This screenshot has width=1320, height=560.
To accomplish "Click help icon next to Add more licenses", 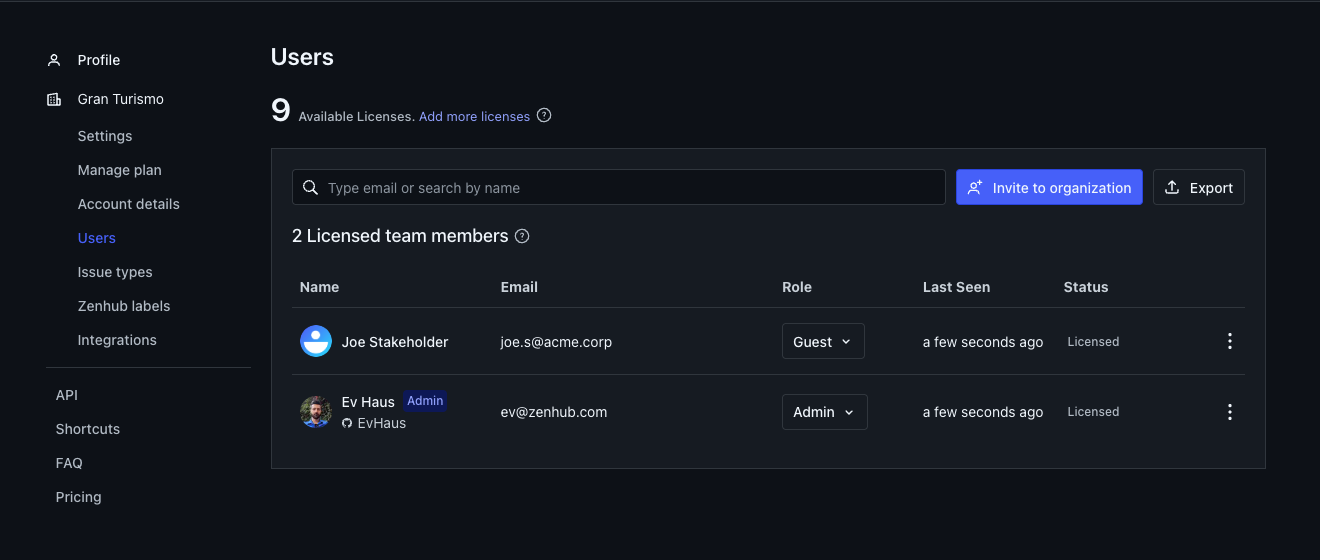I will coord(544,115).
